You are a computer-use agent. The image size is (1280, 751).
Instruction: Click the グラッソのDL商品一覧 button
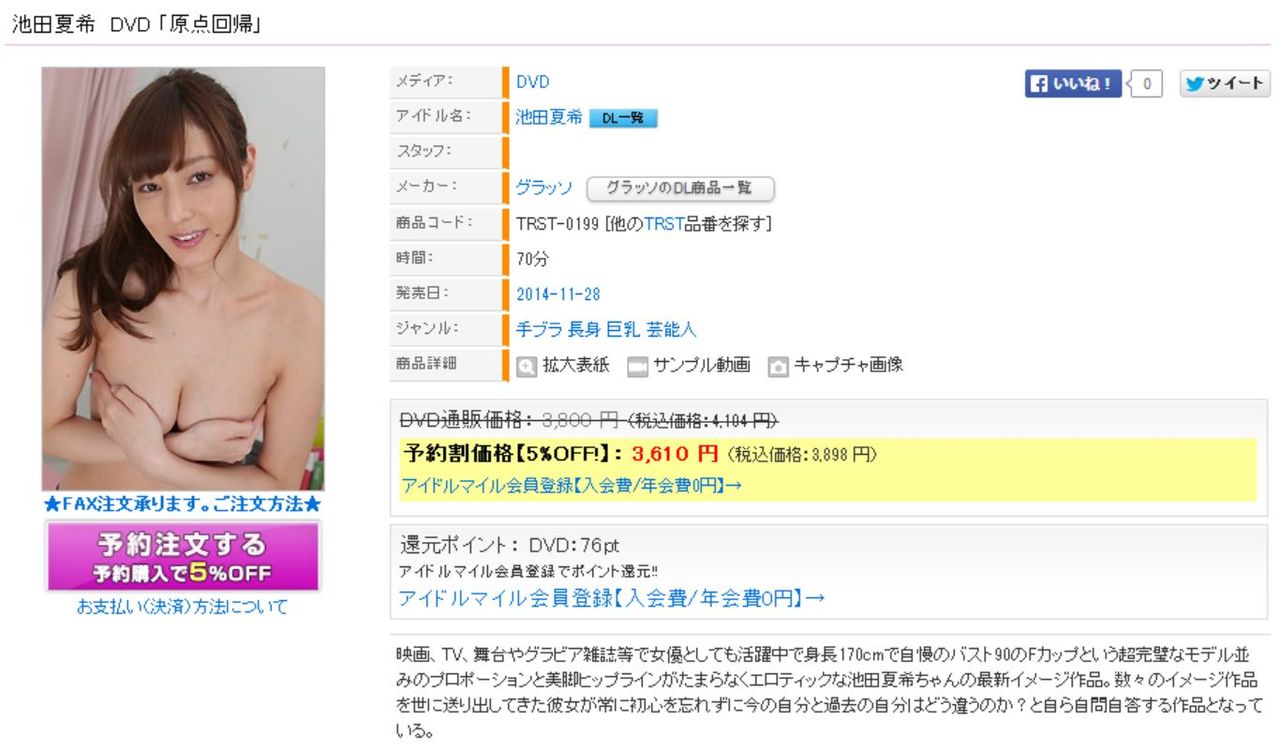pos(680,188)
